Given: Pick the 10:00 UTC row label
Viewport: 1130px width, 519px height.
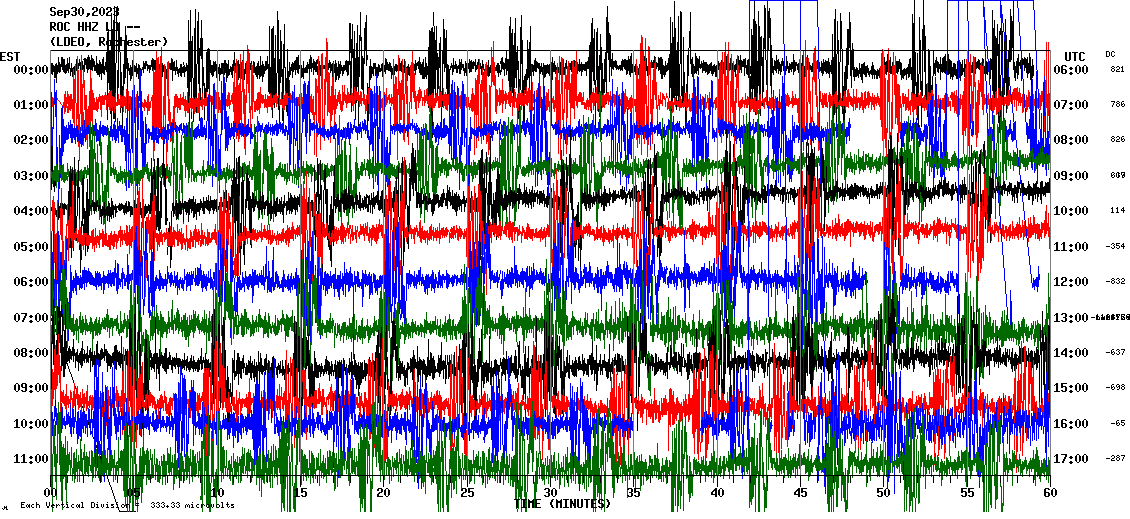Looking at the screenshot, I should (x=1071, y=211).
